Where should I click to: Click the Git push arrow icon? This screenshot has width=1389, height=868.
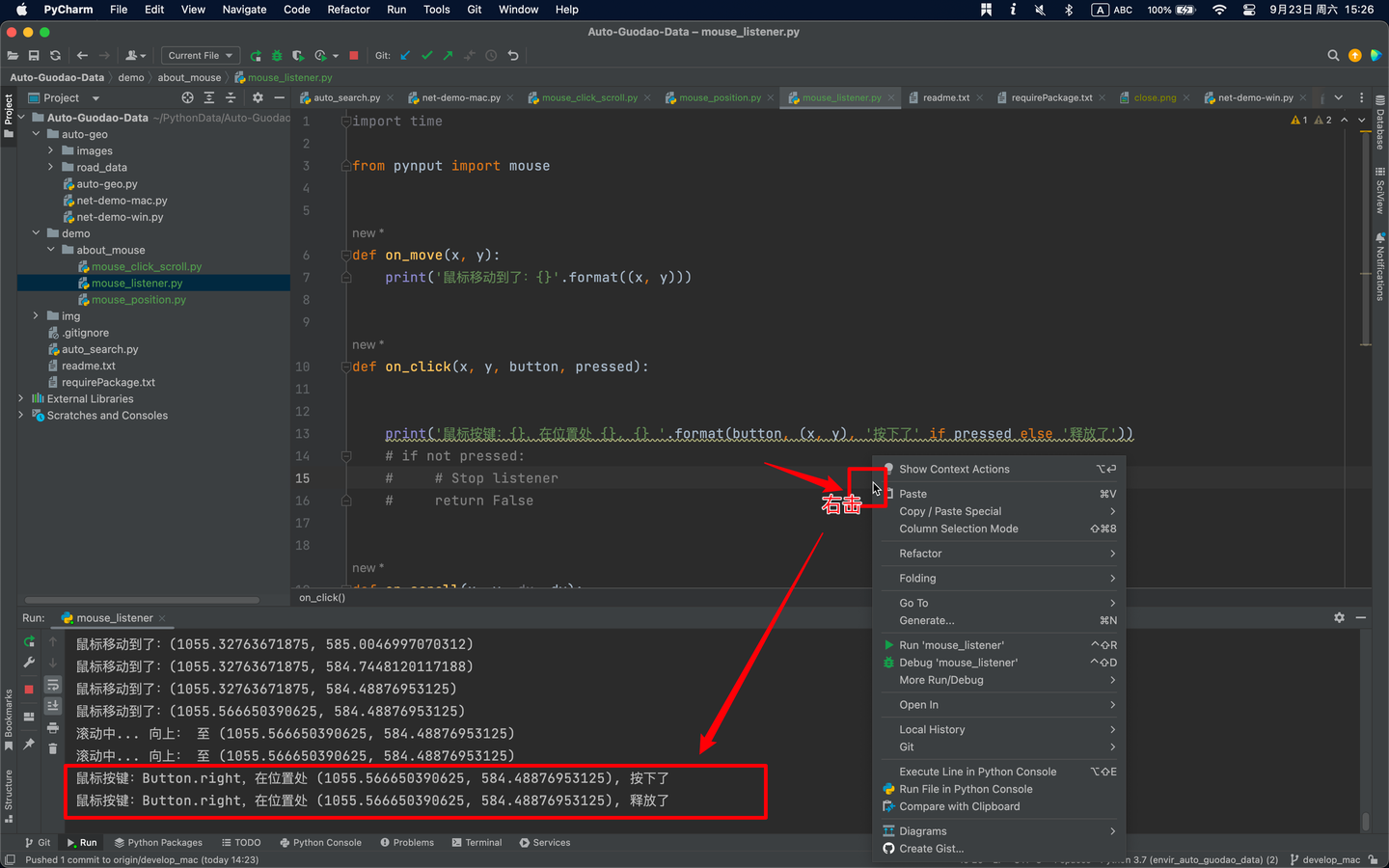[x=448, y=56]
